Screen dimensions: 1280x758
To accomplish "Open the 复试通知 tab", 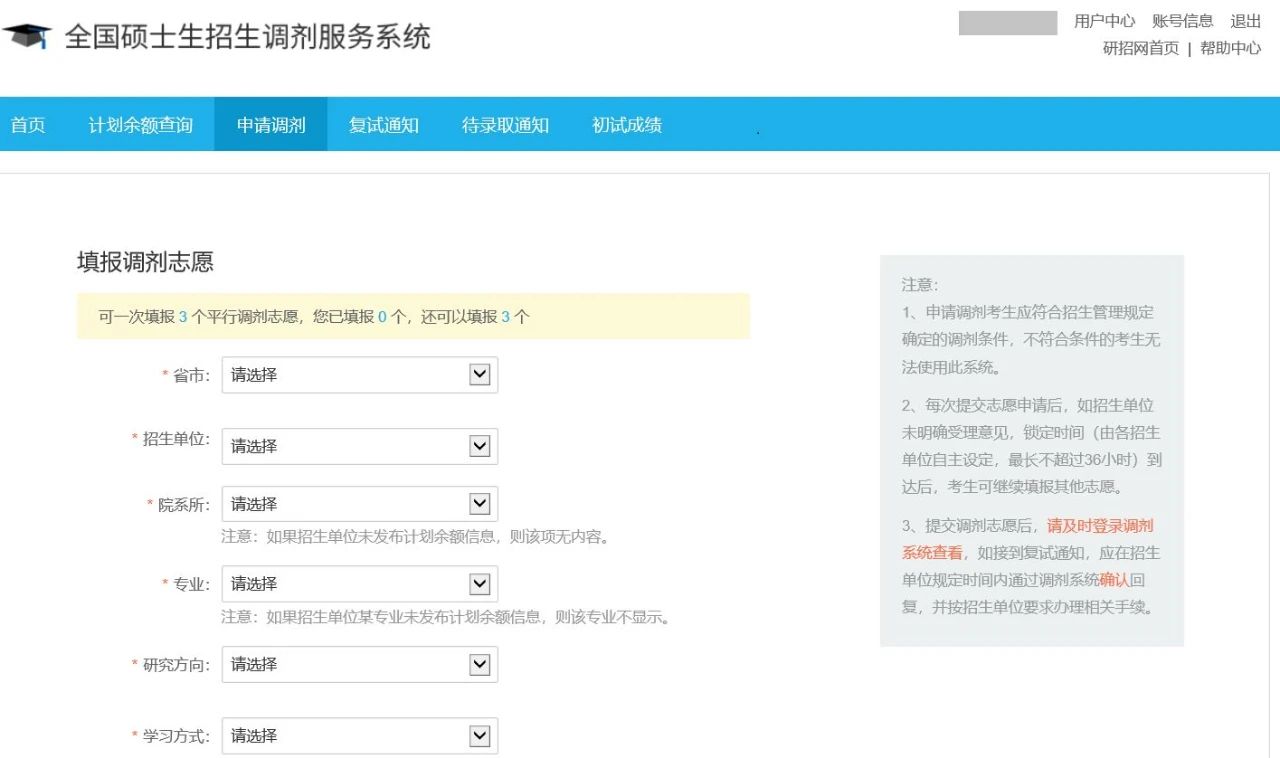I will (384, 125).
